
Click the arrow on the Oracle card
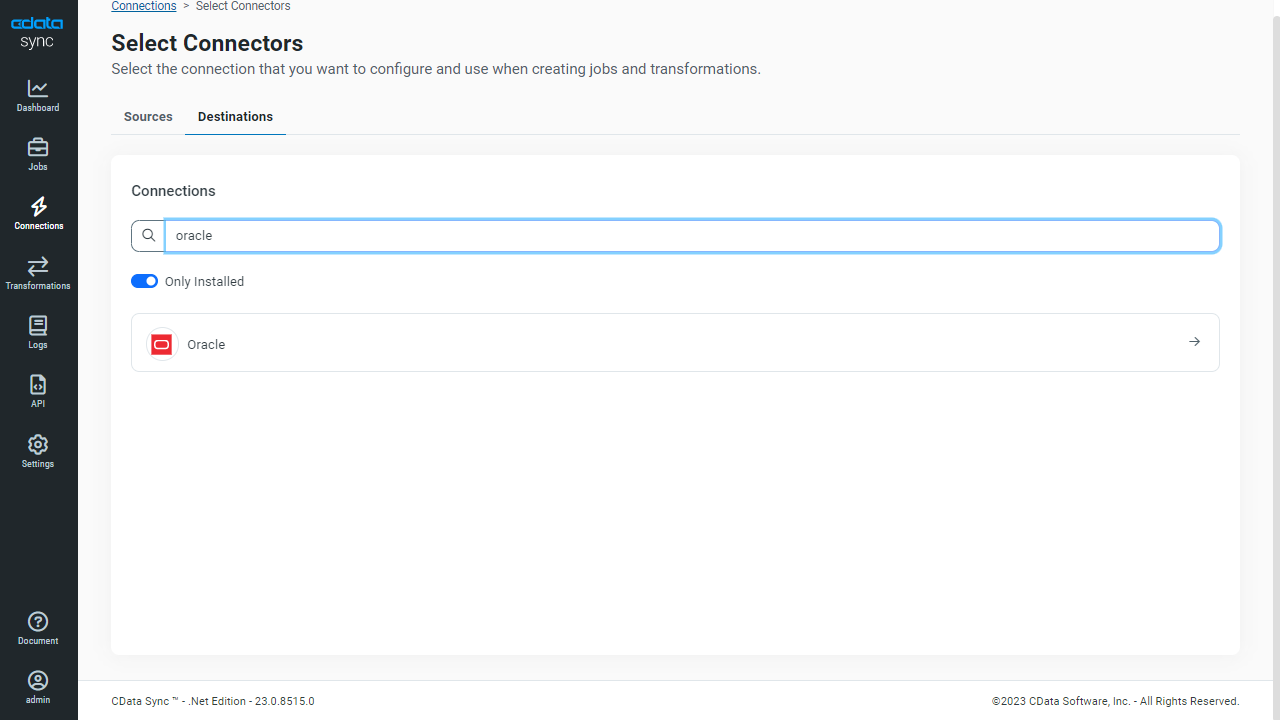(x=1194, y=341)
